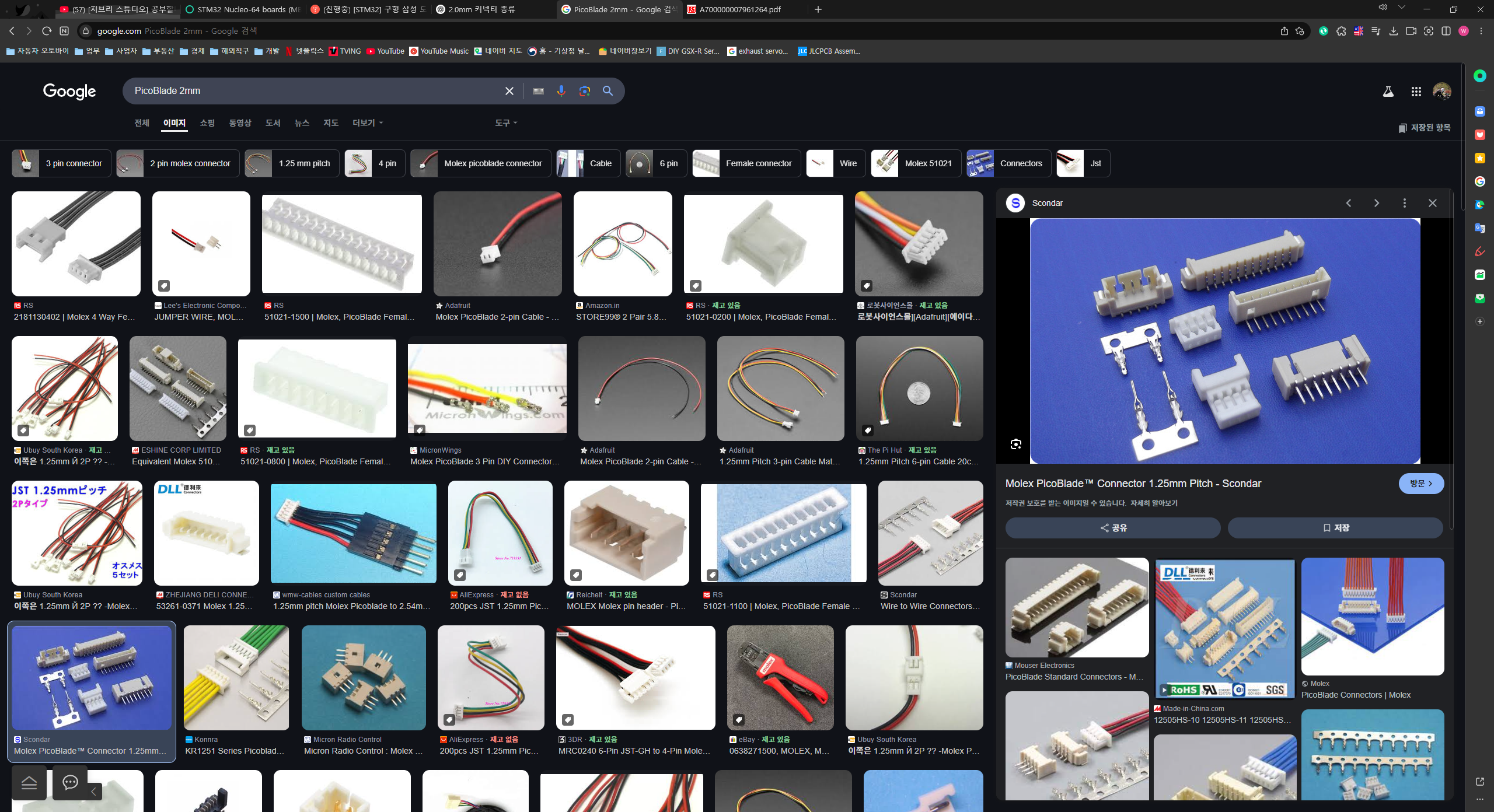The image size is (1494, 812).
Task: Toggle the browser side panel
Action: (x=1446, y=31)
